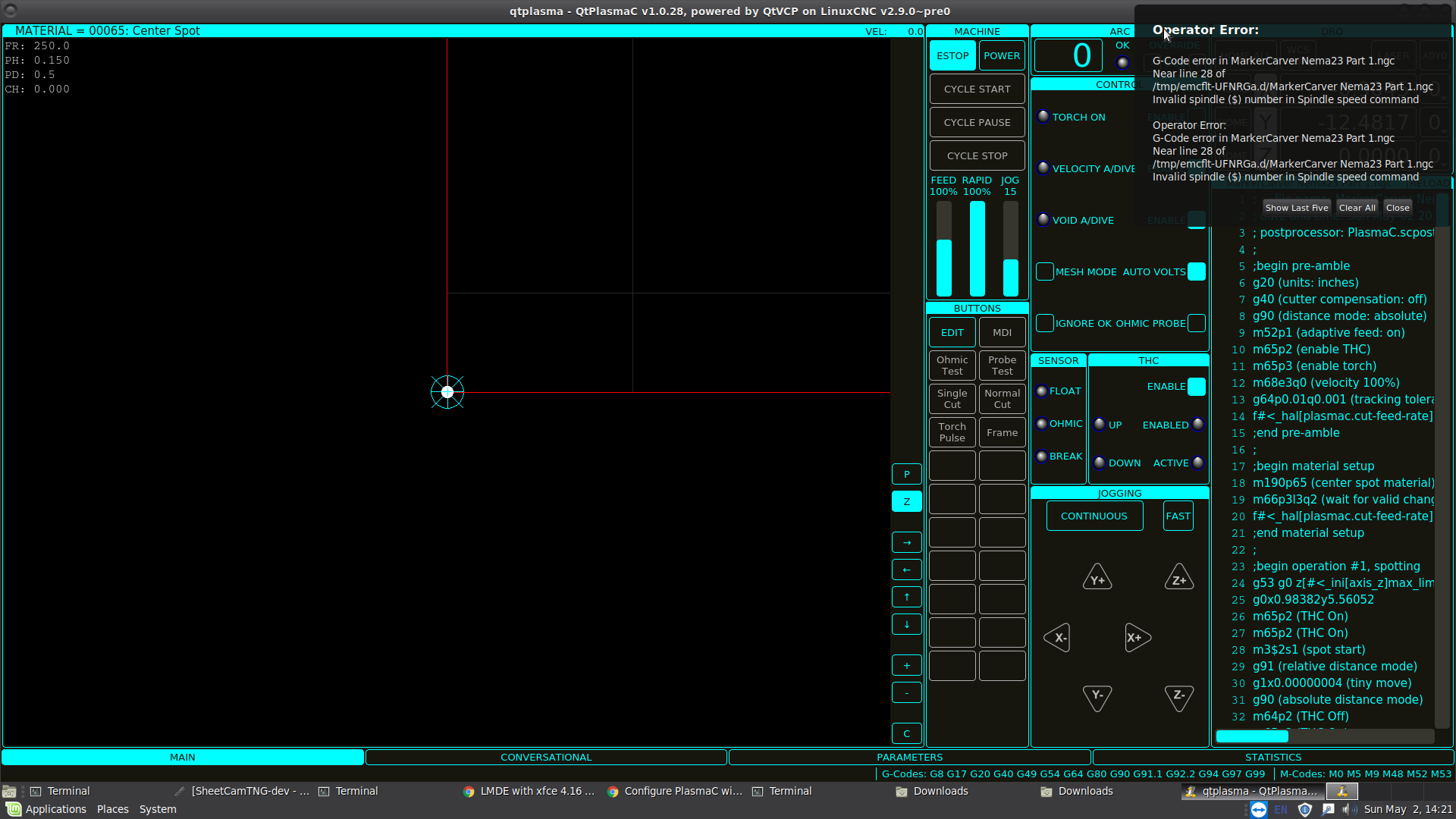This screenshot has height=819, width=1456.
Task: Open SheetCamTNG-dev taskbar window
Action: (x=242, y=791)
